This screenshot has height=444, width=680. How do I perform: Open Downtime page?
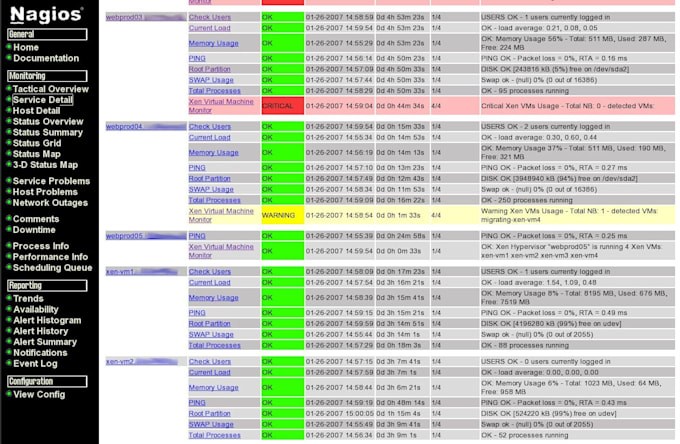point(34,230)
